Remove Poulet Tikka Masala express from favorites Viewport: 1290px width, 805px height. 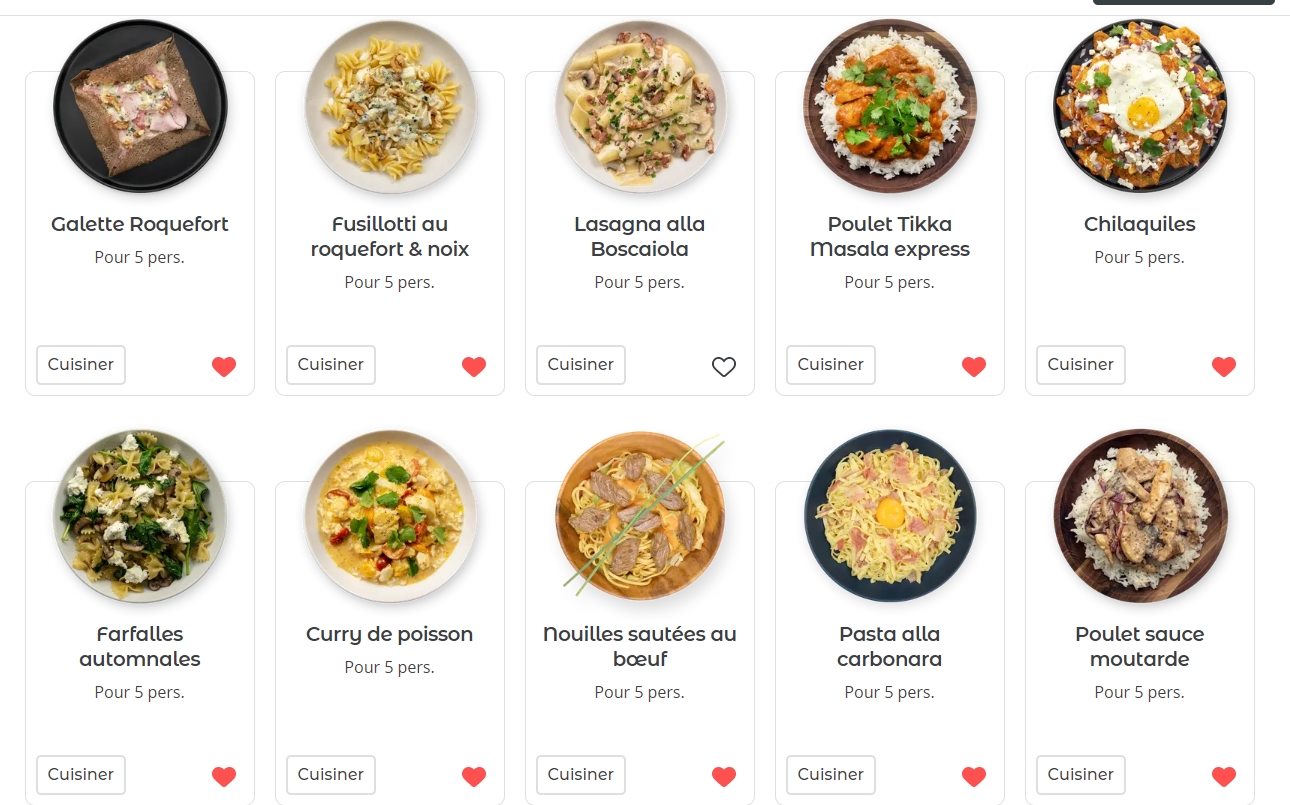(x=974, y=366)
